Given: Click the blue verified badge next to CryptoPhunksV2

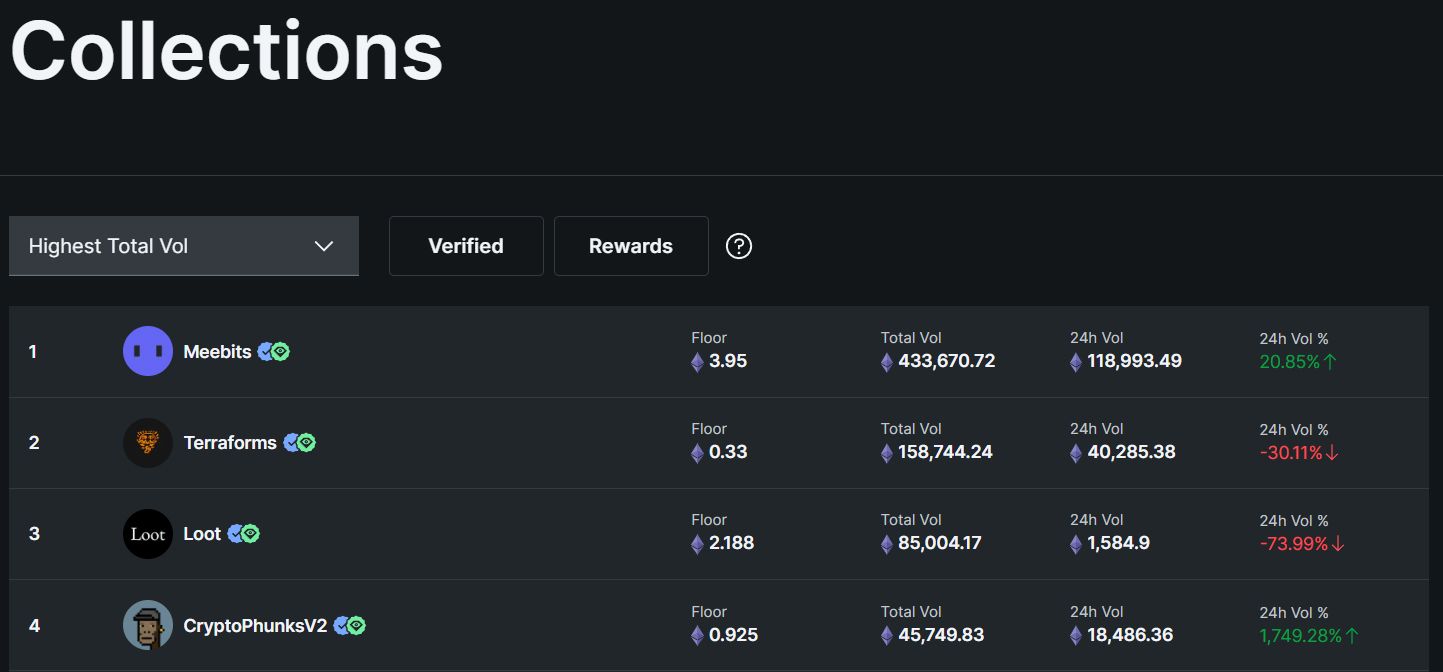Looking at the screenshot, I should 341,625.
